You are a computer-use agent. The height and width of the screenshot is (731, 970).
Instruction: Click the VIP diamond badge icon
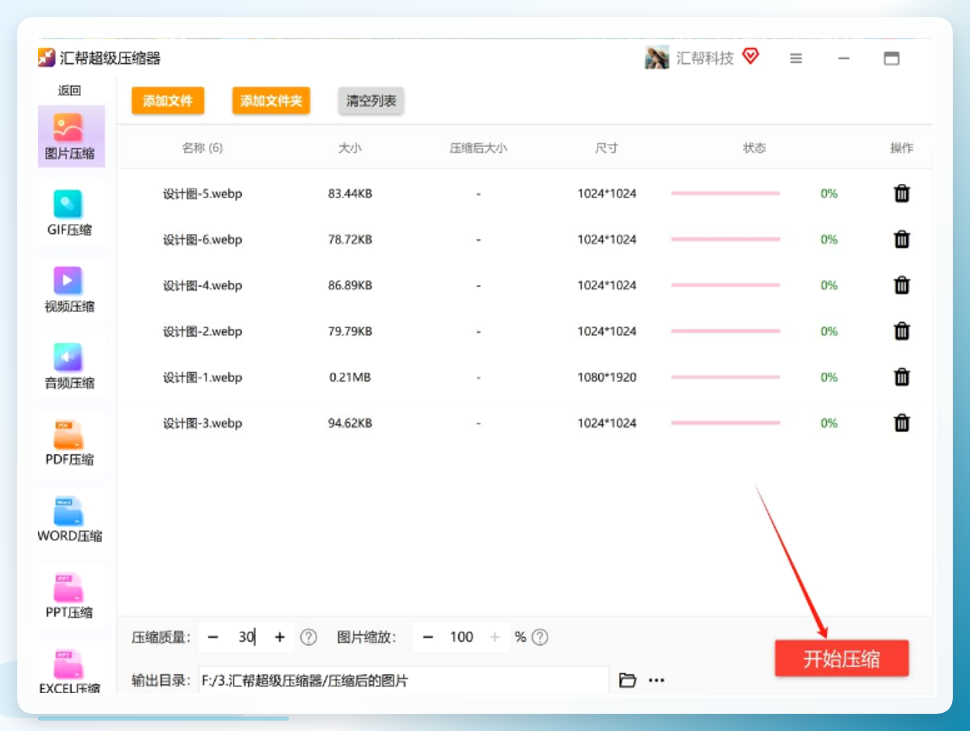point(750,56)
